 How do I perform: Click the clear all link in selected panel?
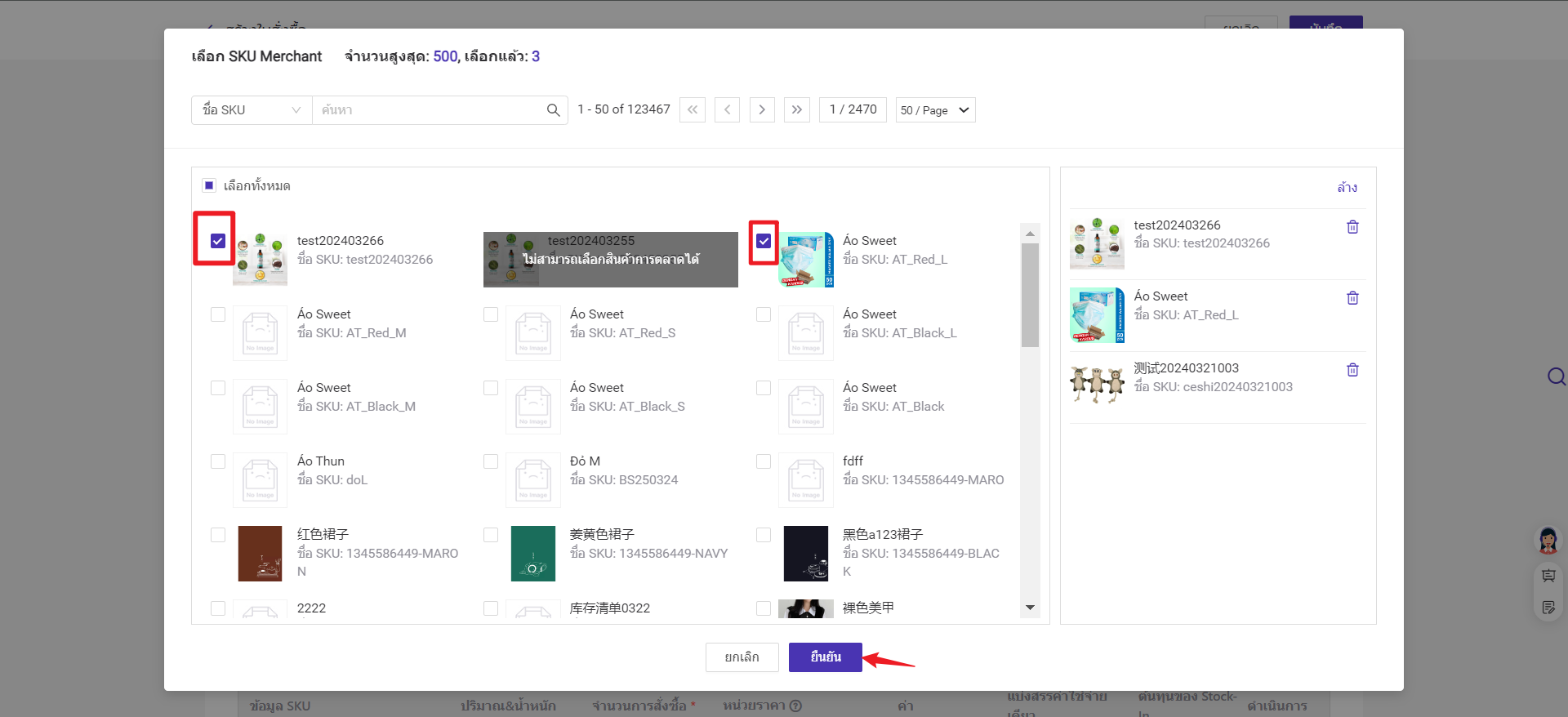(1347, 187)
